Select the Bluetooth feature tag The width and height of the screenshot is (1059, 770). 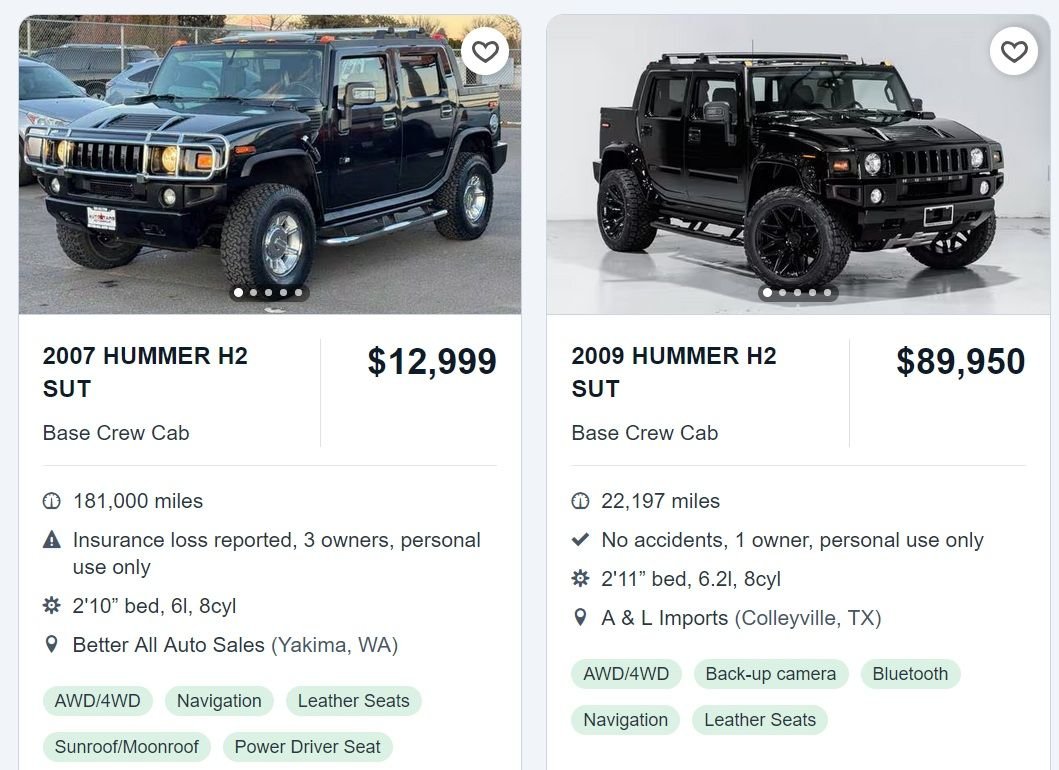[x=910, y=674]
